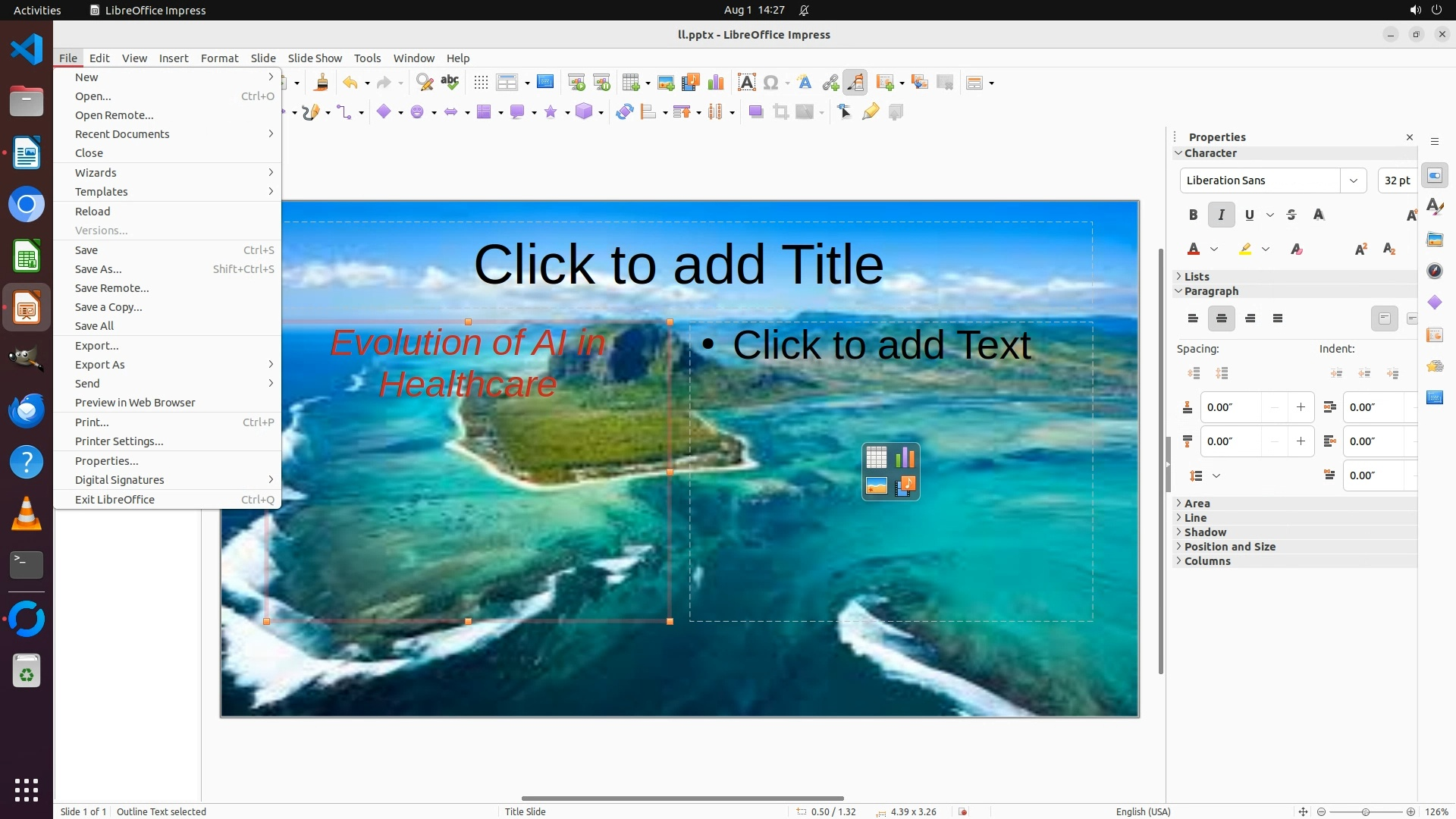Toggle Bold in the Character panel
Screen dimensions: 1456x819
(x=1193, y=215)
